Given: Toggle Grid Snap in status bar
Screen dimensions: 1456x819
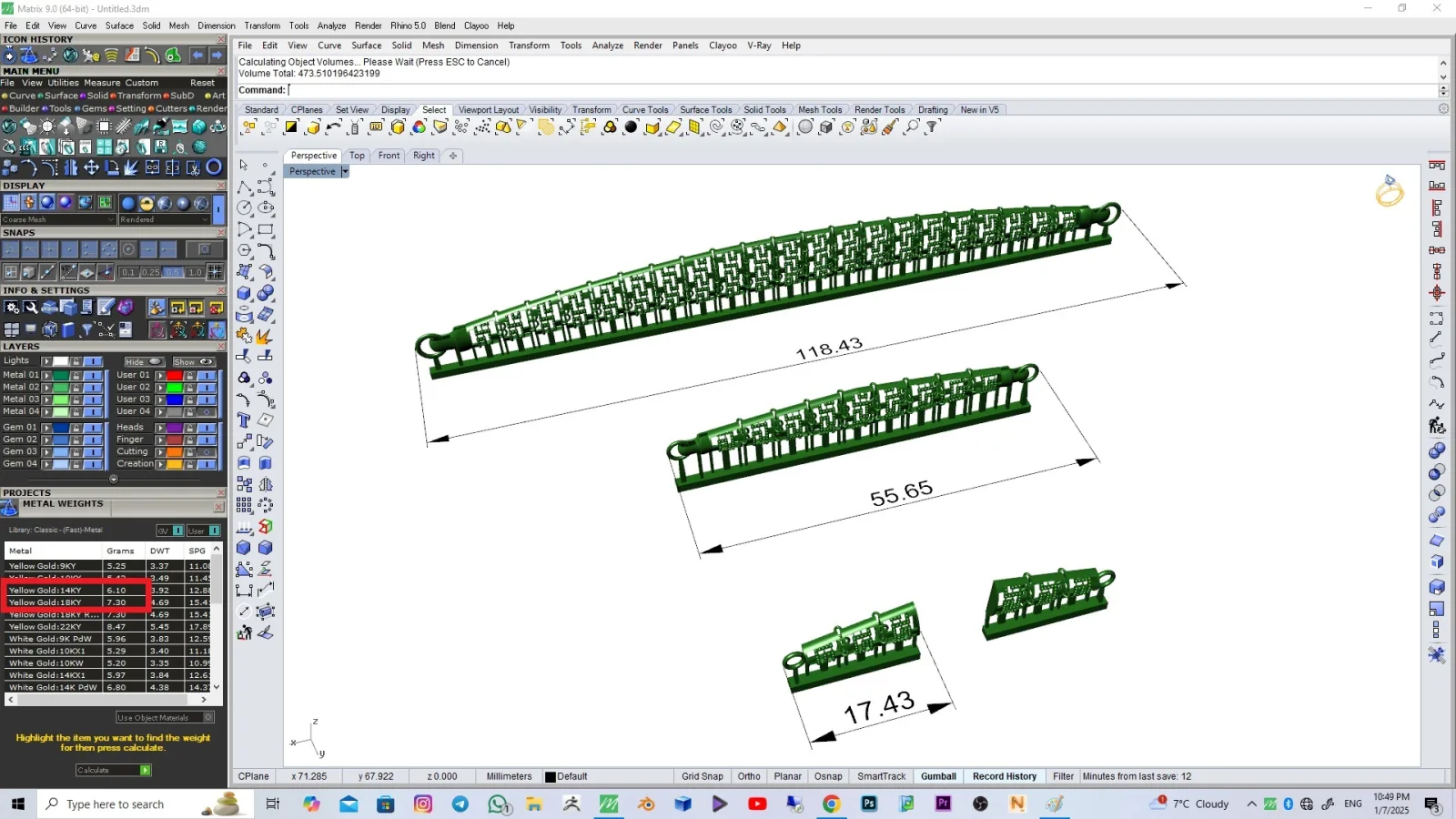Looking at the screenshot, I should click(x=703, y=777).
